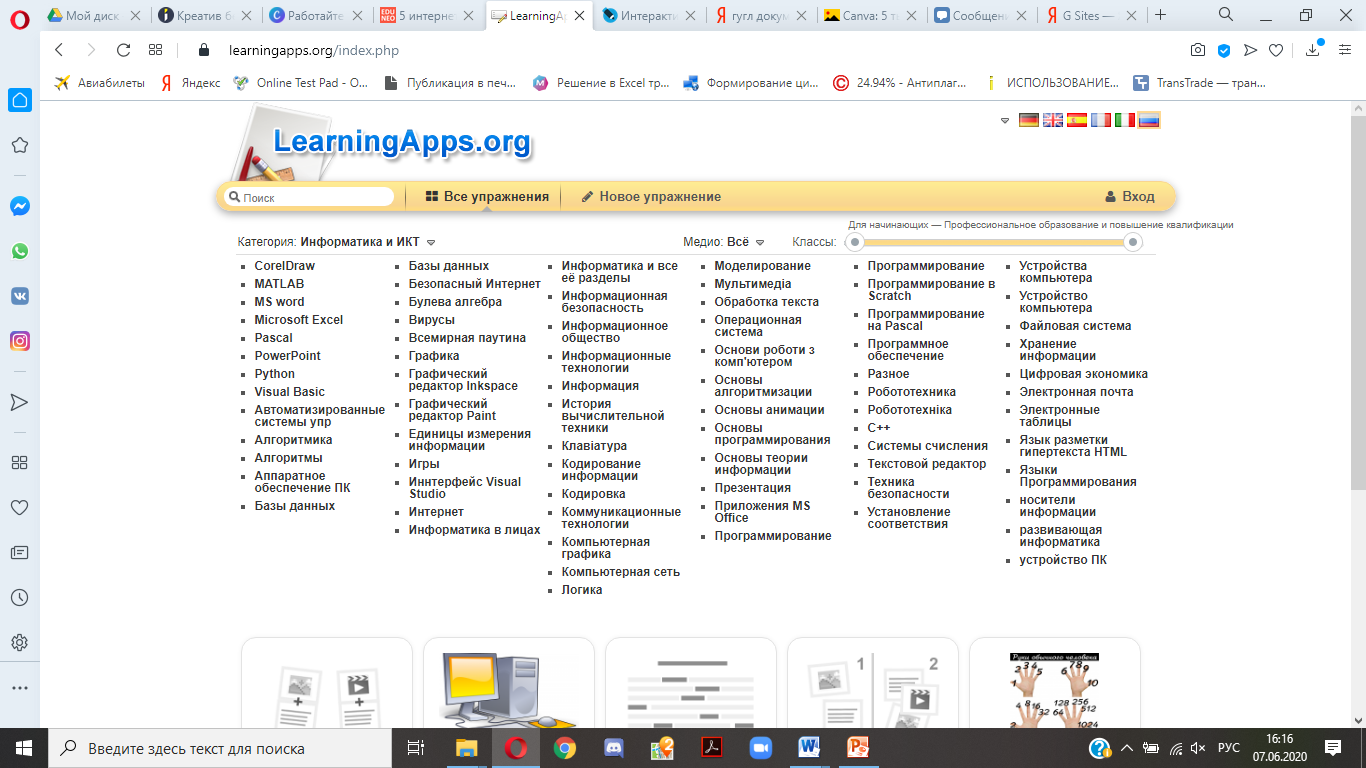Open the Логика category link
Screen dimensions: 1366x768
[x=582, y=590]
